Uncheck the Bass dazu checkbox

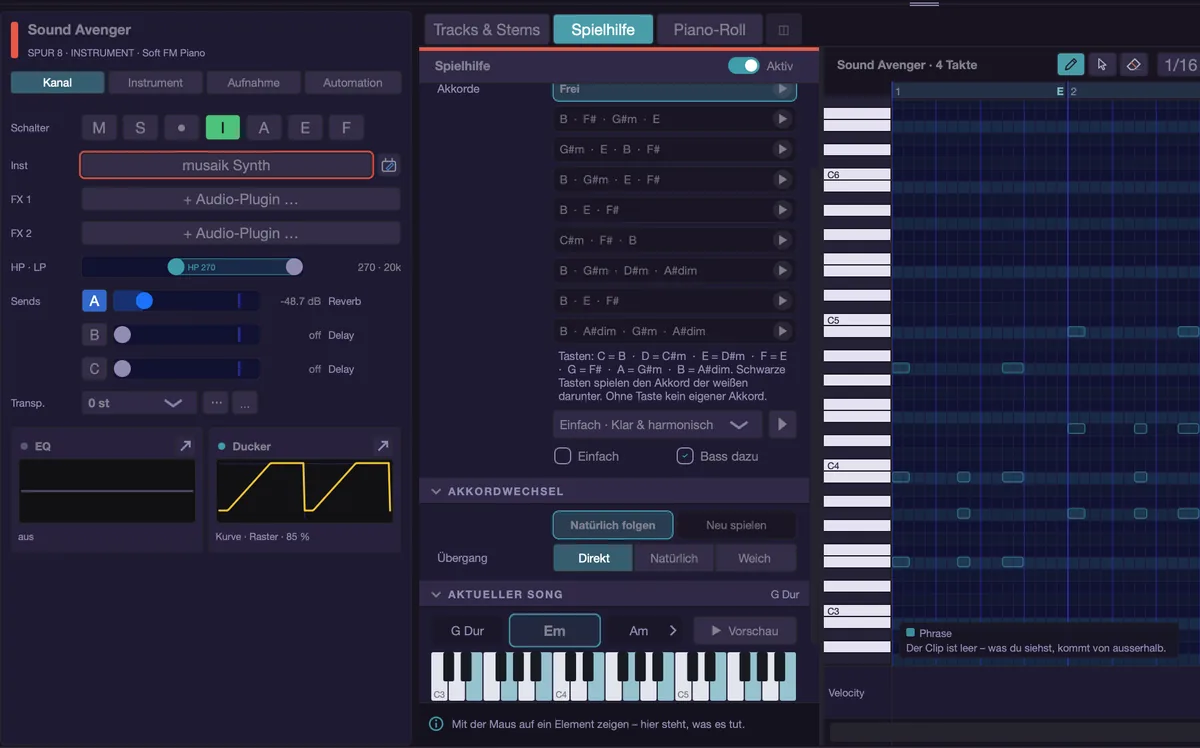click(685, 456)
